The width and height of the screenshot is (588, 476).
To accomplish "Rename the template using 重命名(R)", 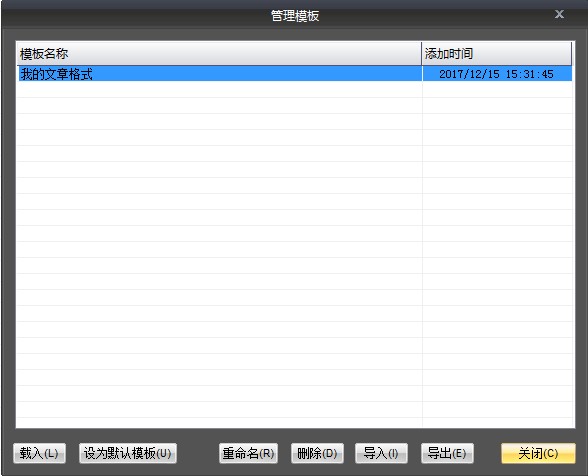I will [248, 453].
